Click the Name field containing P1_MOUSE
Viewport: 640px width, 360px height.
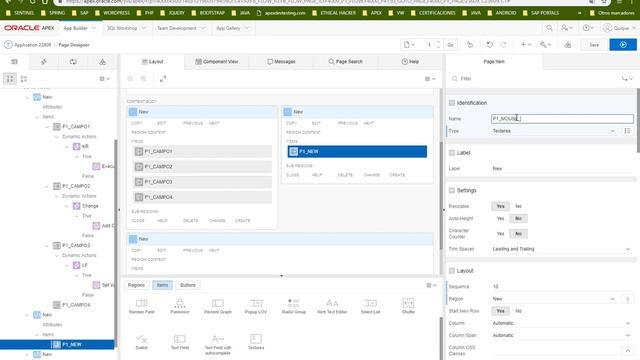click(x=562, y=119)
